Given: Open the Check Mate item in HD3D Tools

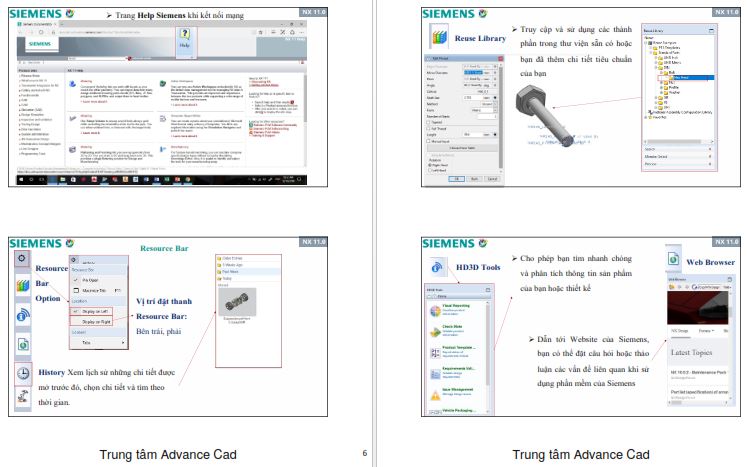Looking at the screenshot, I should point(455,328).
